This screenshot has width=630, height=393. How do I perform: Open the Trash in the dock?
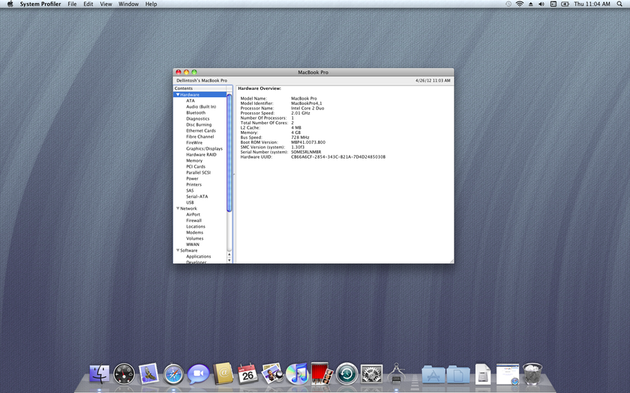coord(533,374)
